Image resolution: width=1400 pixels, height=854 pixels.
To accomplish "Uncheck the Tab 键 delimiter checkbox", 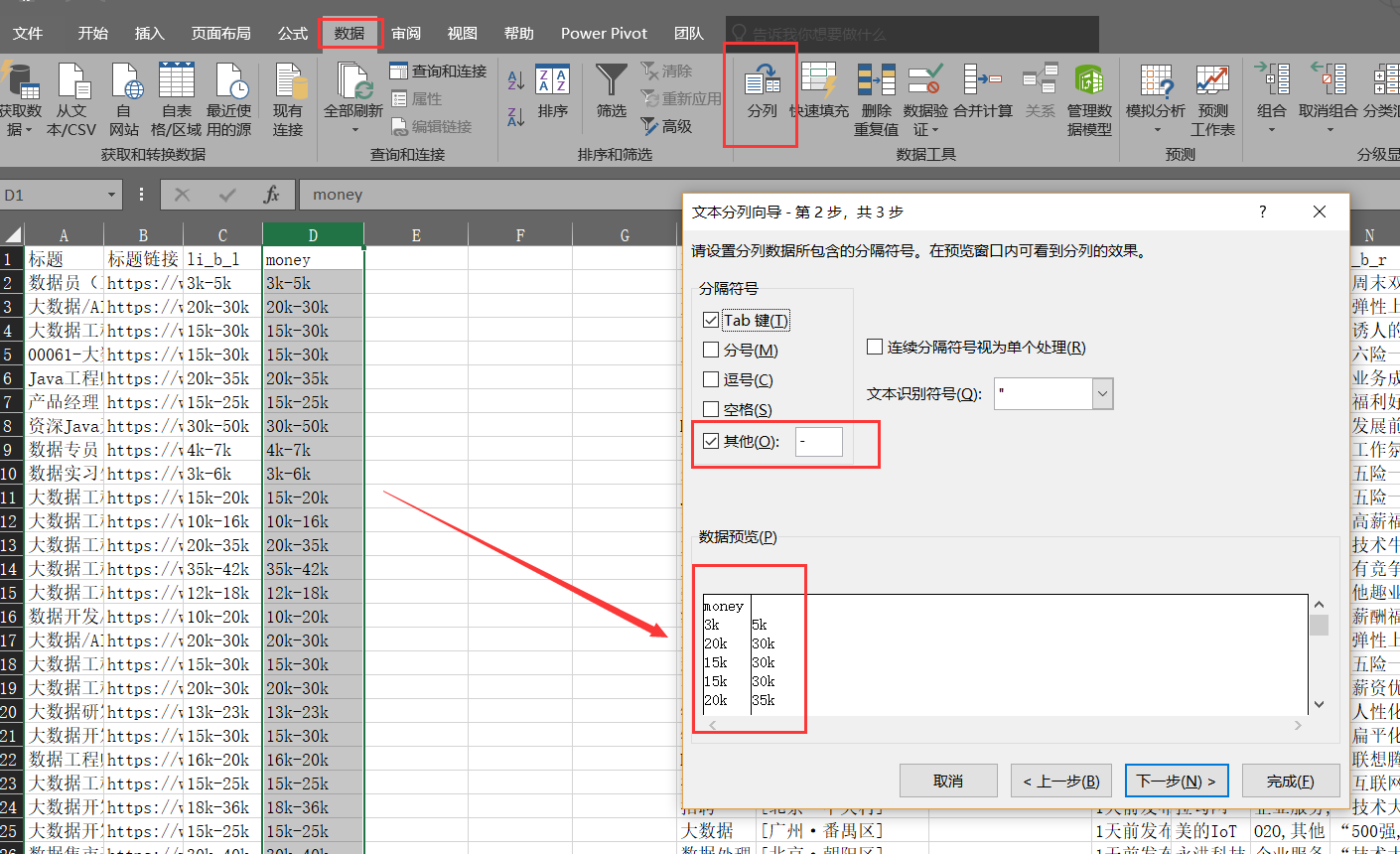I will point(711,320).
